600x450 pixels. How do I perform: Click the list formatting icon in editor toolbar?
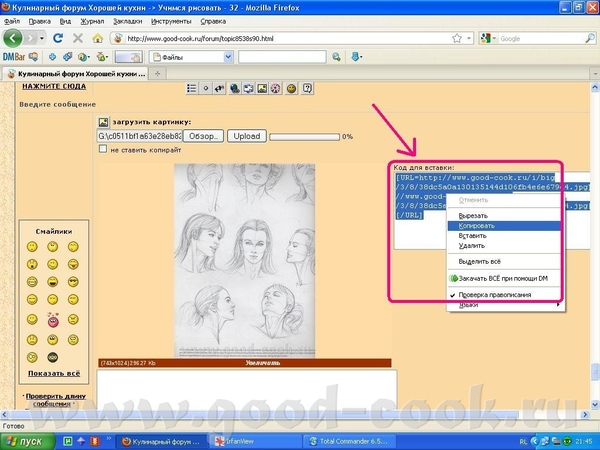tap(192, 89)
